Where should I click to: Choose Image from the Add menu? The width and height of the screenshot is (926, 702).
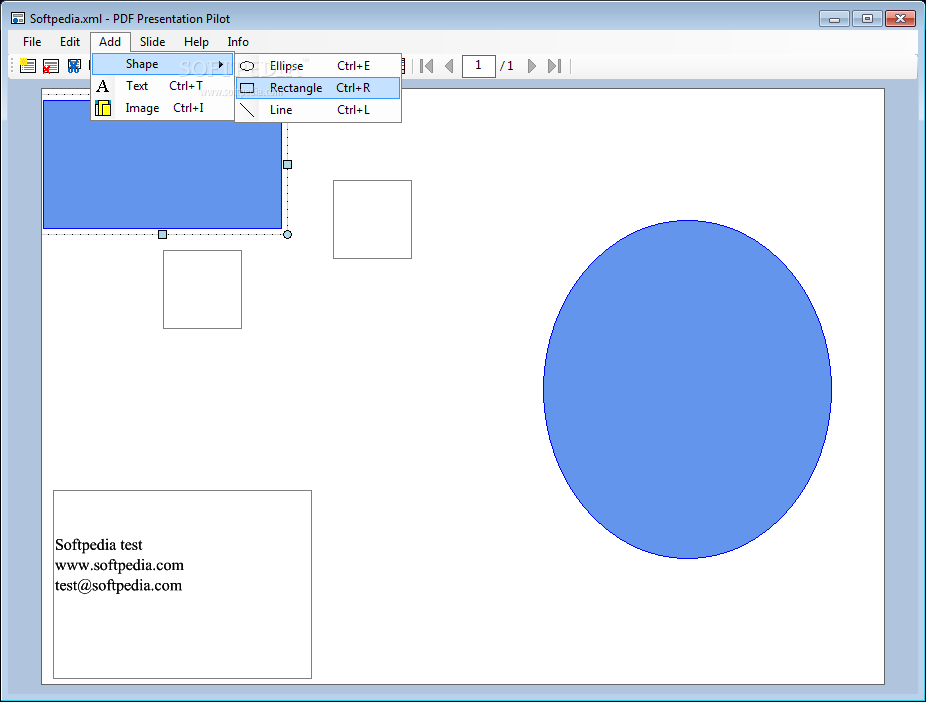[x=163, y=108]
